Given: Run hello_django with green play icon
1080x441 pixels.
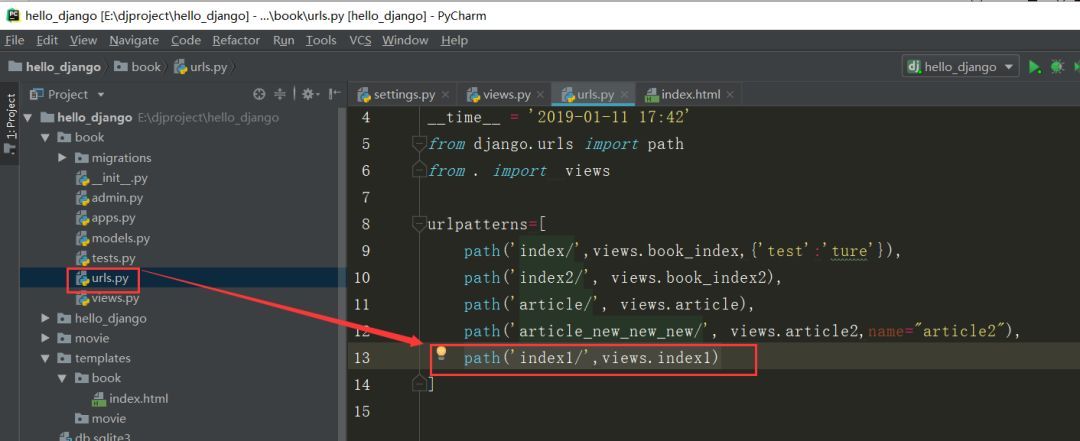Looking at the screenshot, I should click(x=1035, y=67).
